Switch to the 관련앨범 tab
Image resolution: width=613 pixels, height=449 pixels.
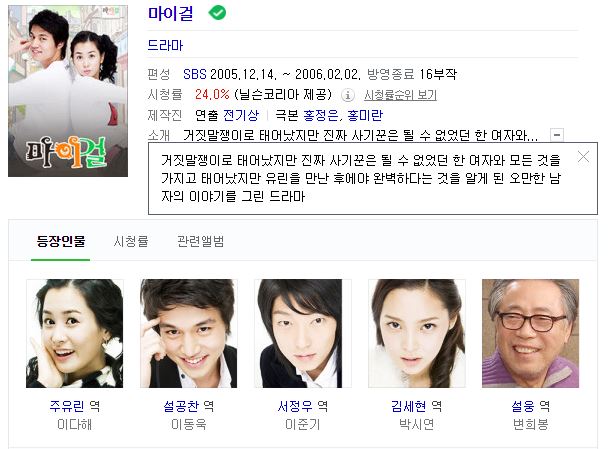(x=201, y=241)
